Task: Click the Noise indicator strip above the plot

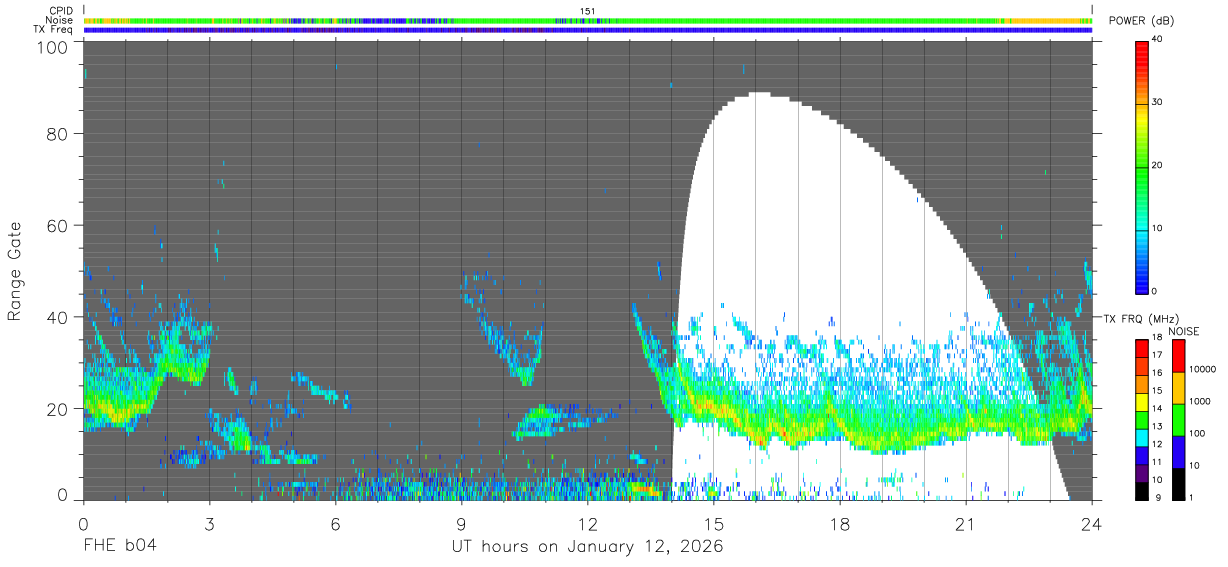Action: 588,20
